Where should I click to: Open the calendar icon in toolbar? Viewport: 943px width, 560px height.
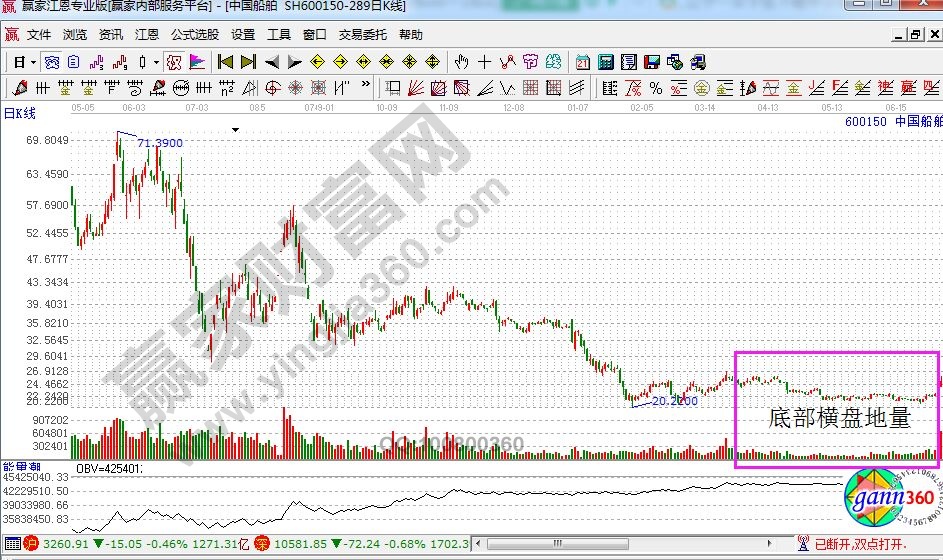coord(583,62)
